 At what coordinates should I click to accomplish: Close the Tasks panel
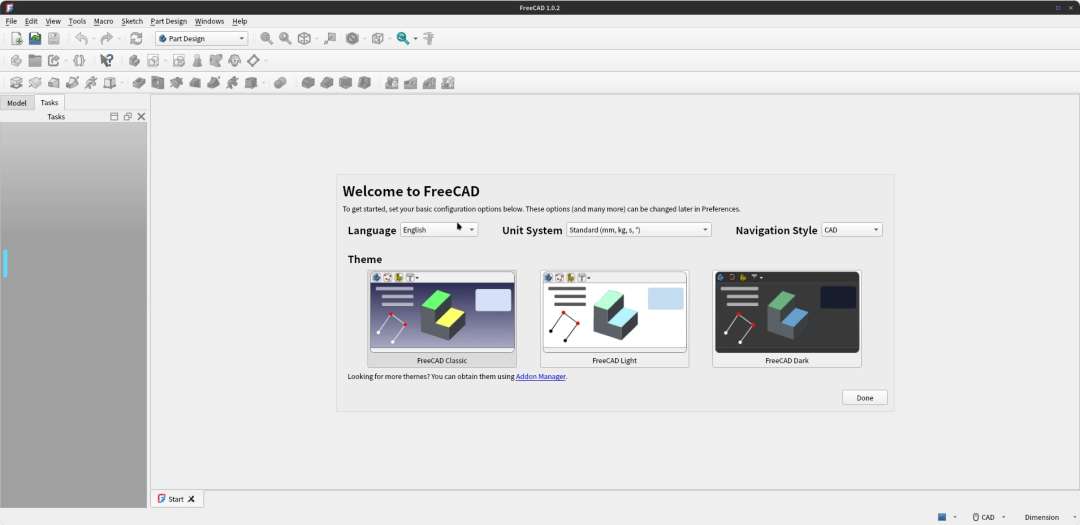coord(141,116)
